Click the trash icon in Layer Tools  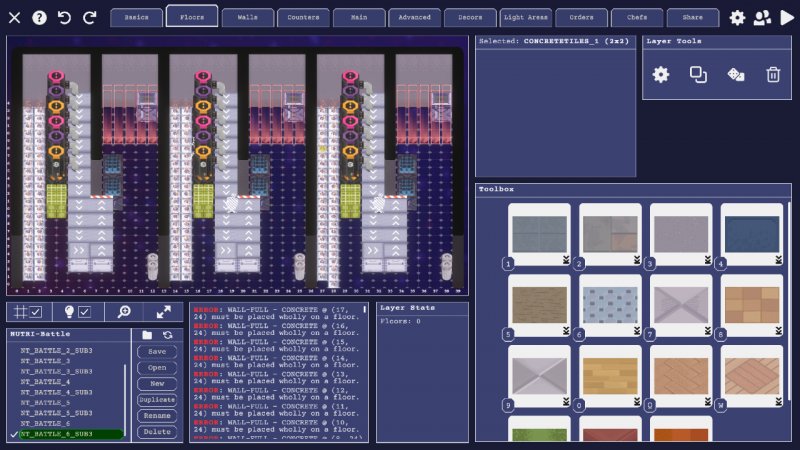click(772, 74)
